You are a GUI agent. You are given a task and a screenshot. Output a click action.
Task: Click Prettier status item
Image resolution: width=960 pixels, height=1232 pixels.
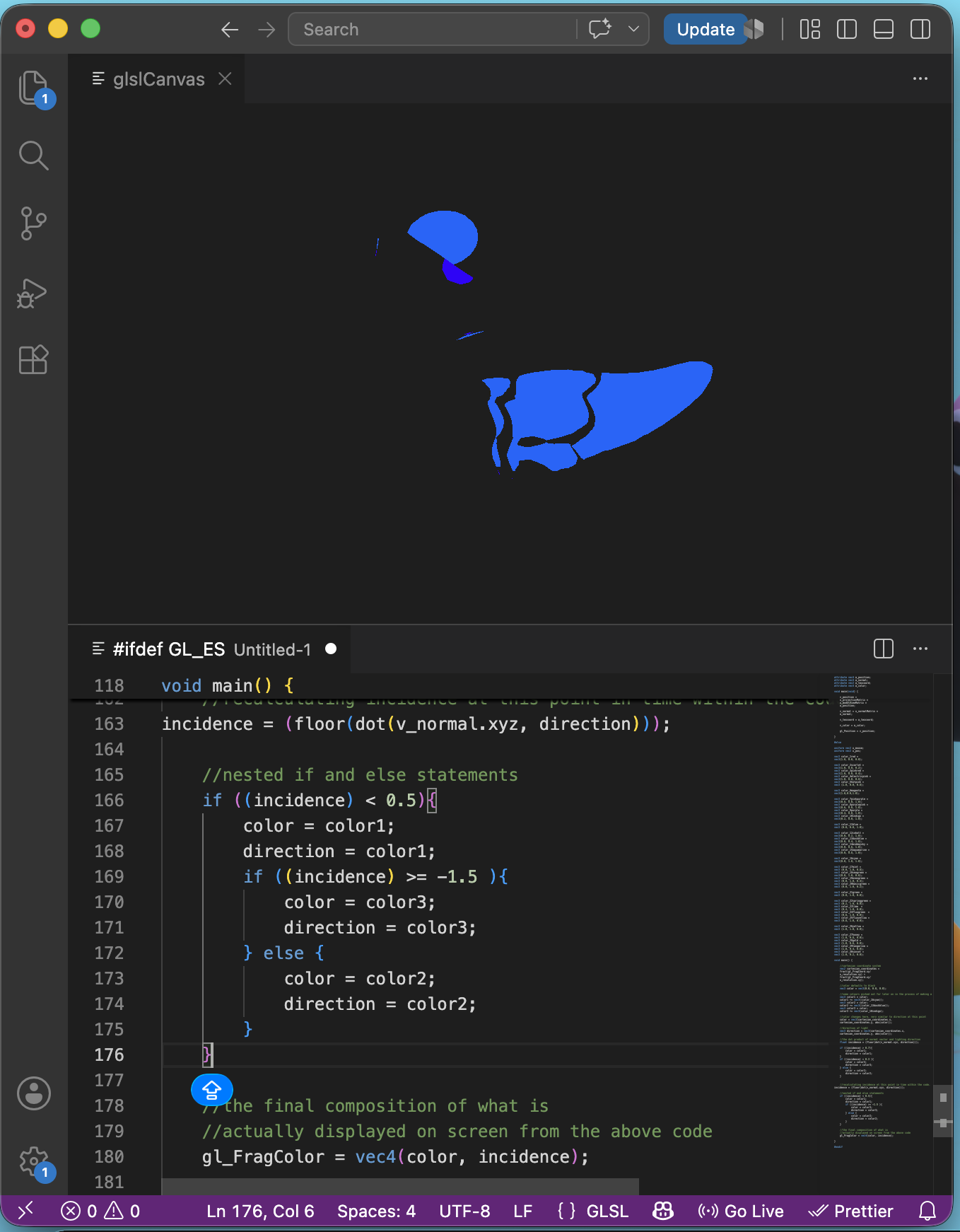(851, 1211)
